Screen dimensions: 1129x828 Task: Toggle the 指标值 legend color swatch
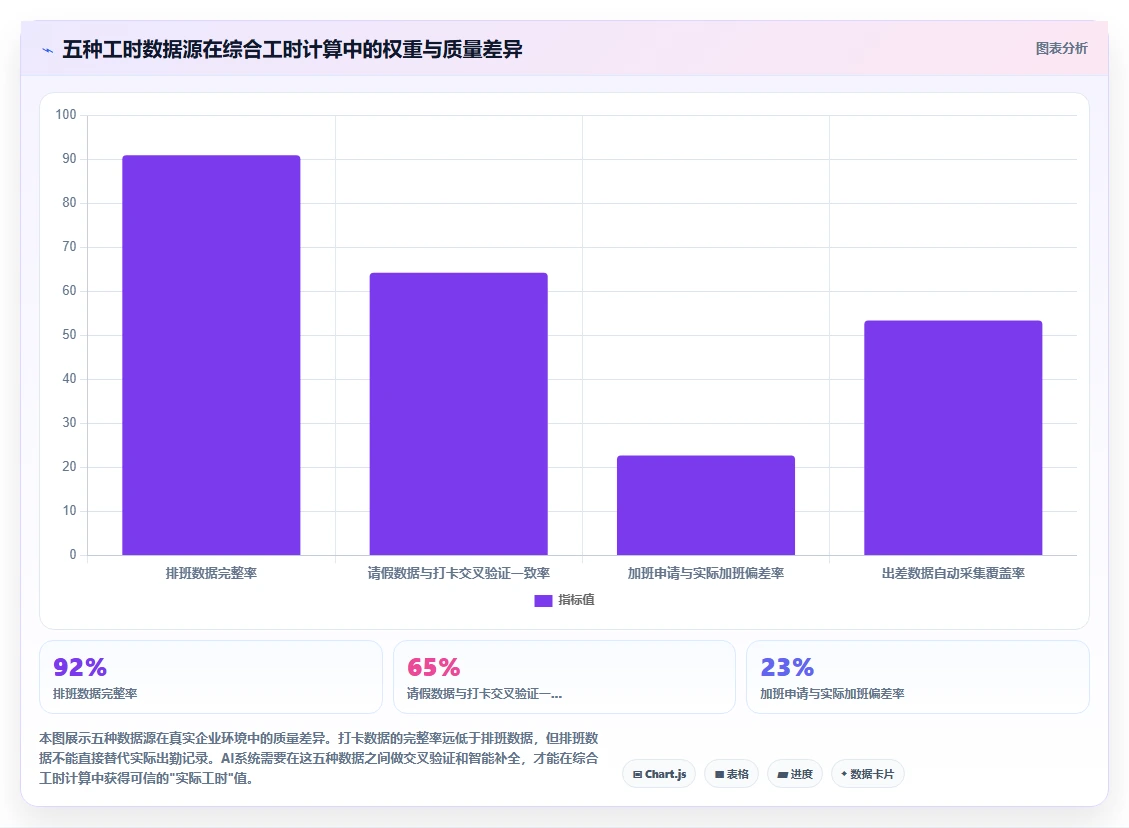pyautogui.click(x=543, y=600)
